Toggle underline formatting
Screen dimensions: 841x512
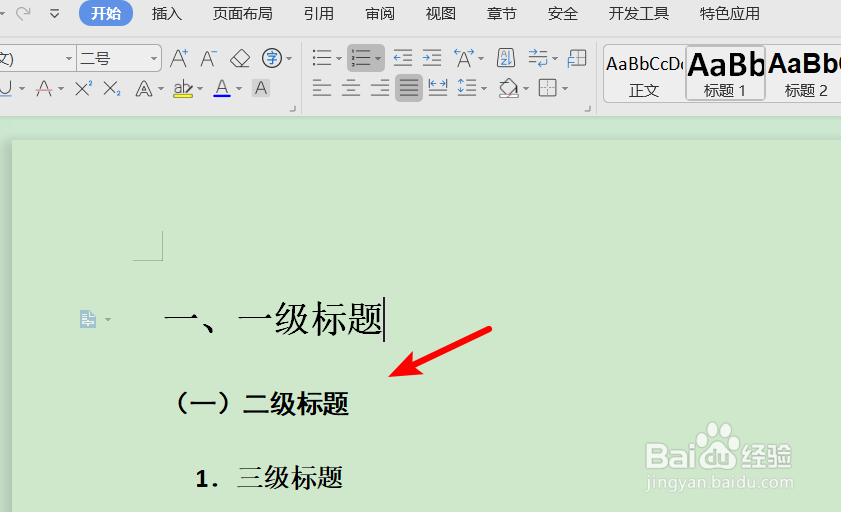(x=6, y=88)
